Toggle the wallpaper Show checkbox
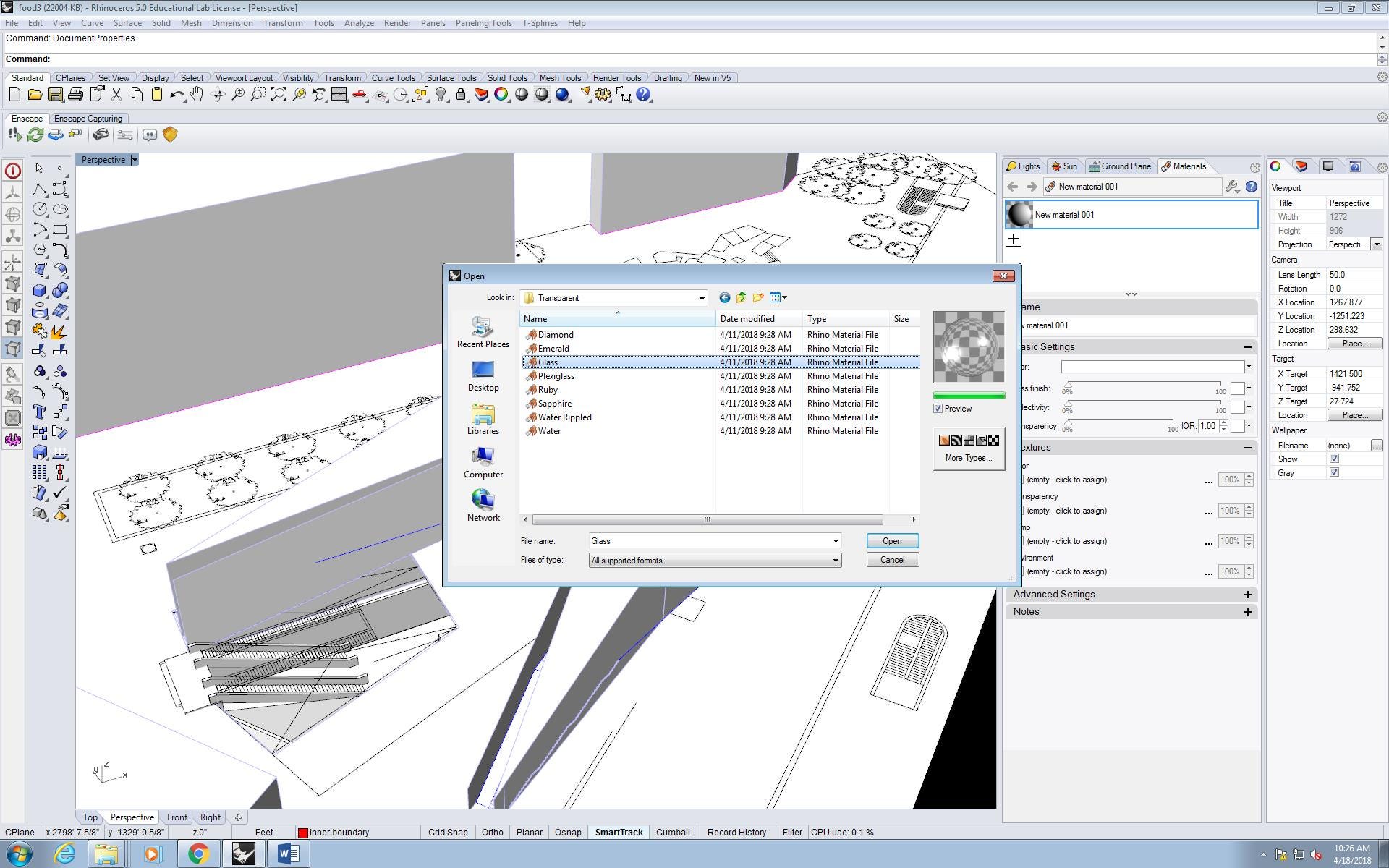 (1334, 459)
